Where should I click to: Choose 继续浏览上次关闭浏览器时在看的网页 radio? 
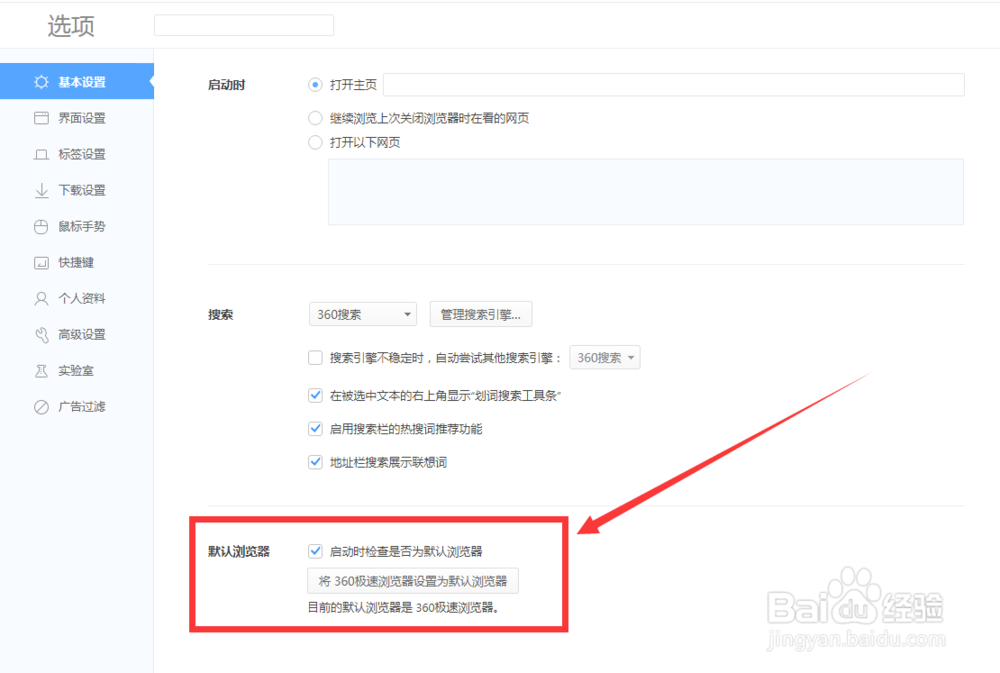click(315, 118)
